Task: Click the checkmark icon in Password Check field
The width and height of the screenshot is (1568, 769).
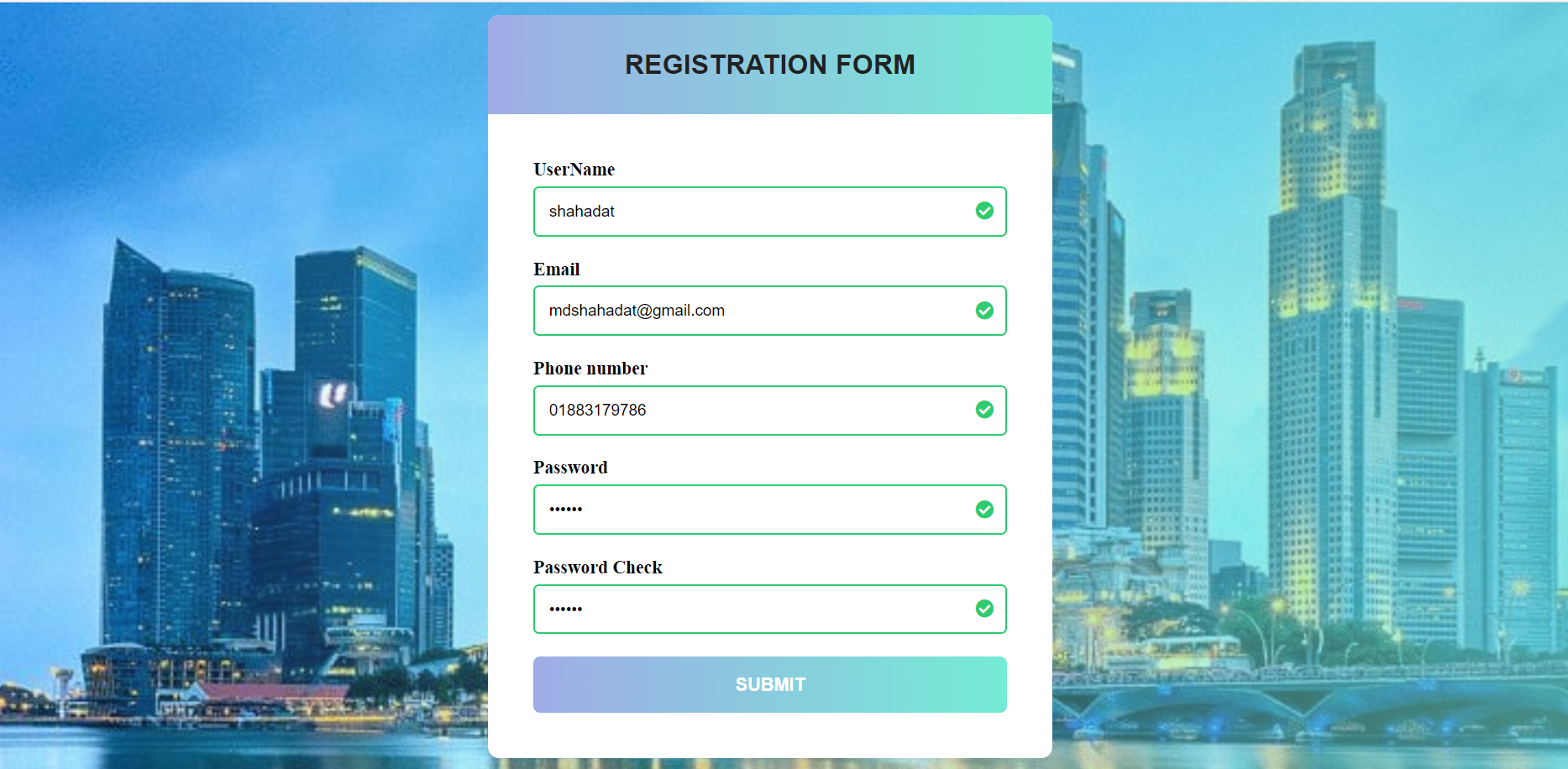Action: [x=984, y=609]
